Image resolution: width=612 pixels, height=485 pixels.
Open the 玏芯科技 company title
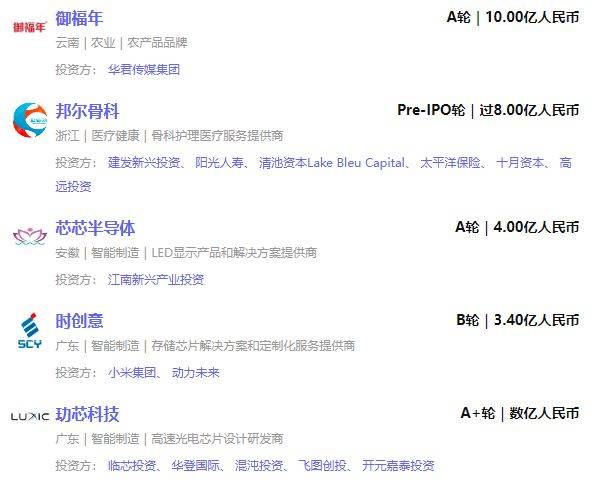[x=87, y=414]
